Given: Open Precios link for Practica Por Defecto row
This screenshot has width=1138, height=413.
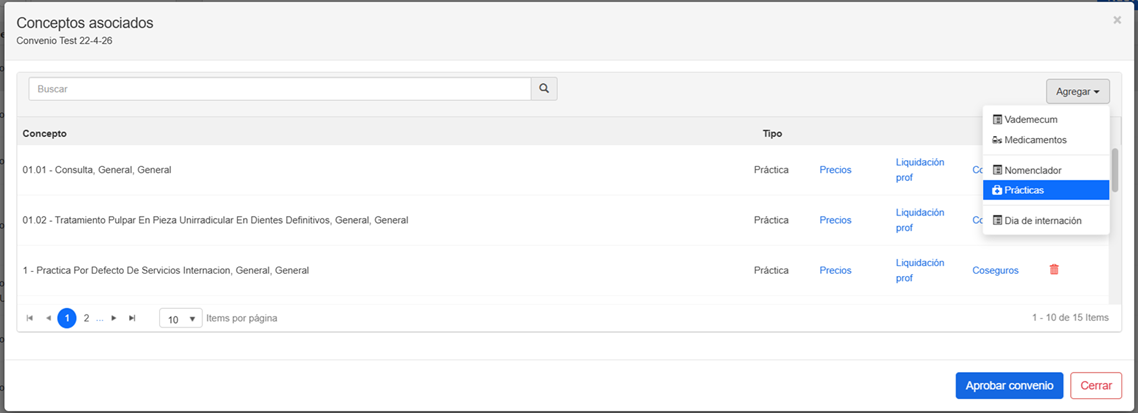Looking at the screenshot, I should (835, 270).
